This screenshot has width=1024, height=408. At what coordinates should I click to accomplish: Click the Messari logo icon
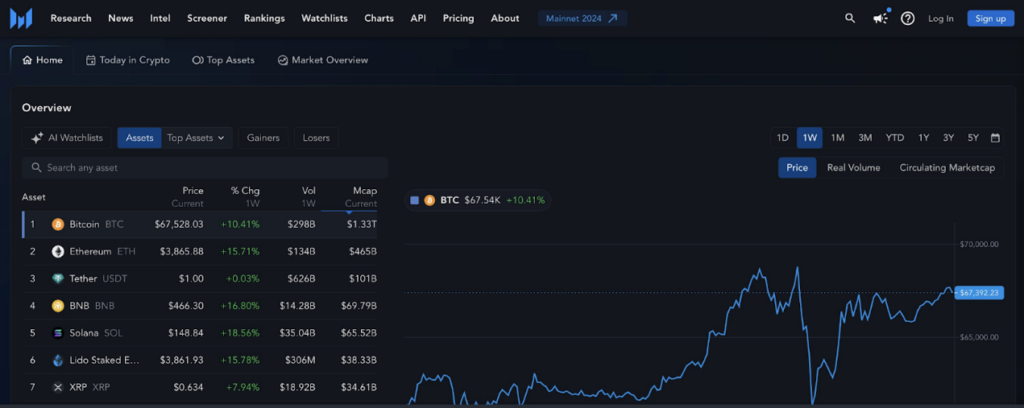pyautogui.click(x=21, y=18)
